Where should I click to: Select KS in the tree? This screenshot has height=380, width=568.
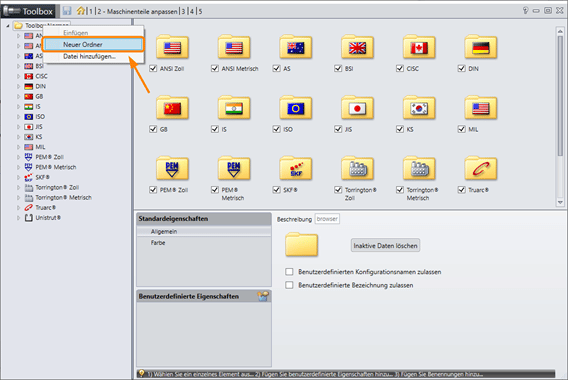pyautogui.click(x=39, y=137)
